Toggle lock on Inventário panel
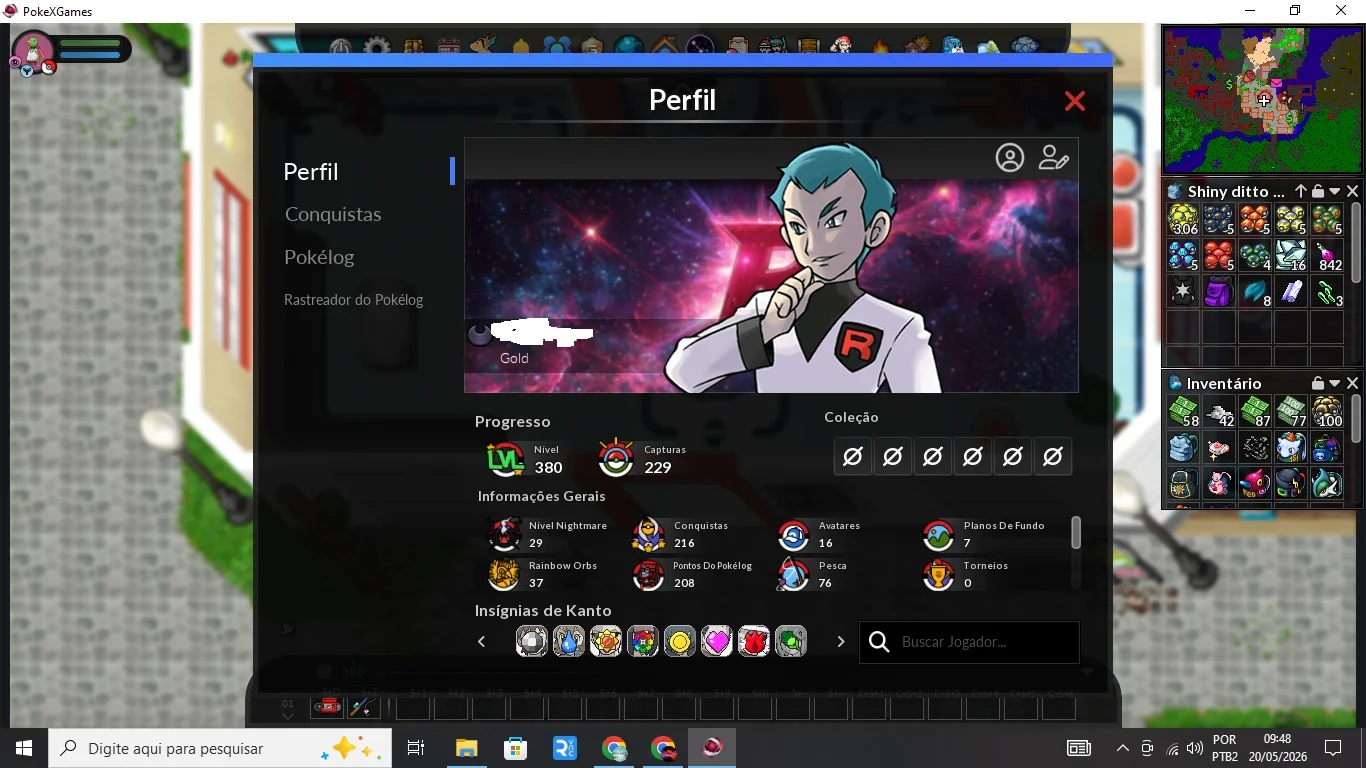The image size is (1366, 768). 1318,383
